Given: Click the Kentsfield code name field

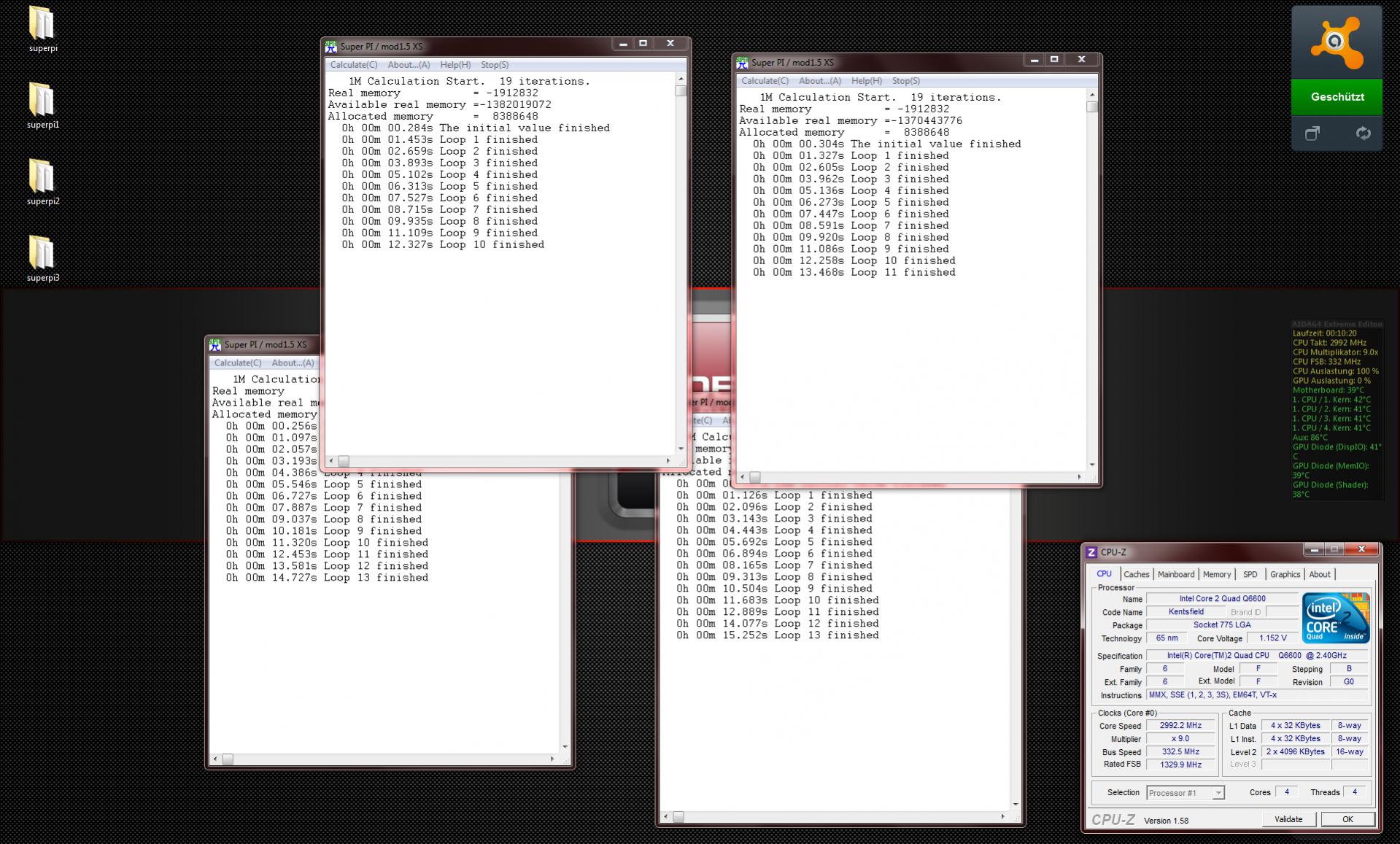Looking at the screenshot, I should point(1186,612).
